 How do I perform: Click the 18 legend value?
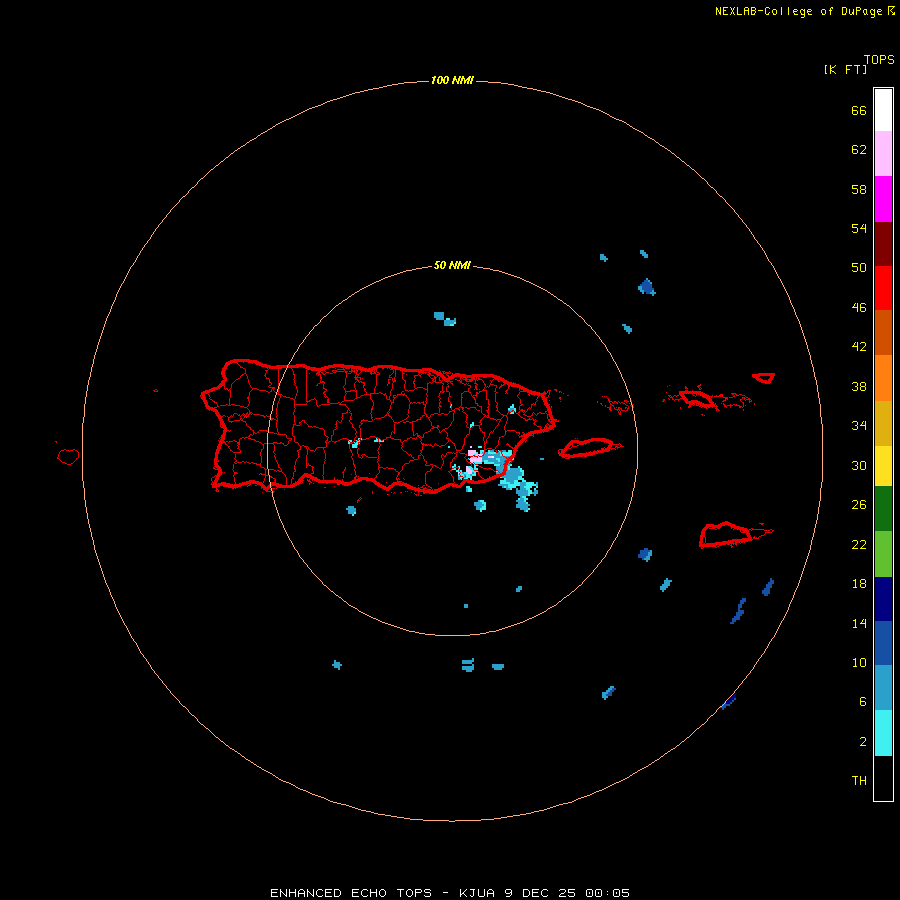point(859,584)
